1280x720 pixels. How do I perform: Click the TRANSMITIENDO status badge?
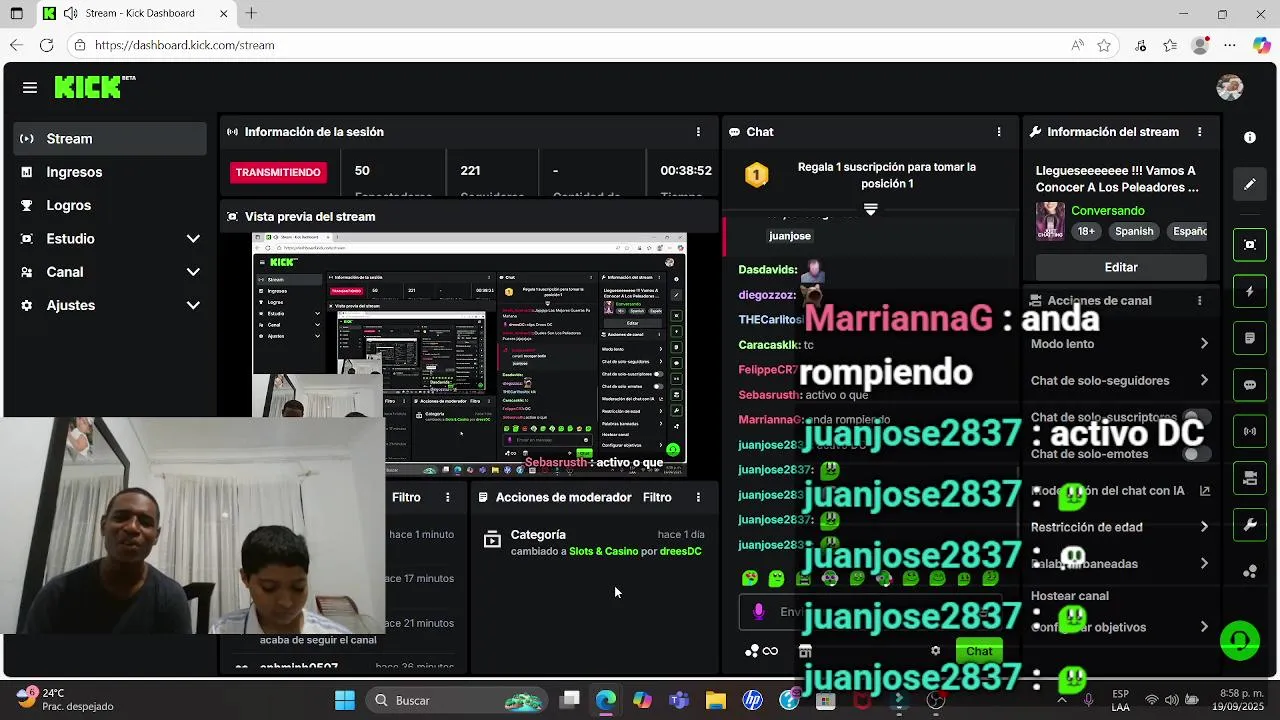[278, 172]
